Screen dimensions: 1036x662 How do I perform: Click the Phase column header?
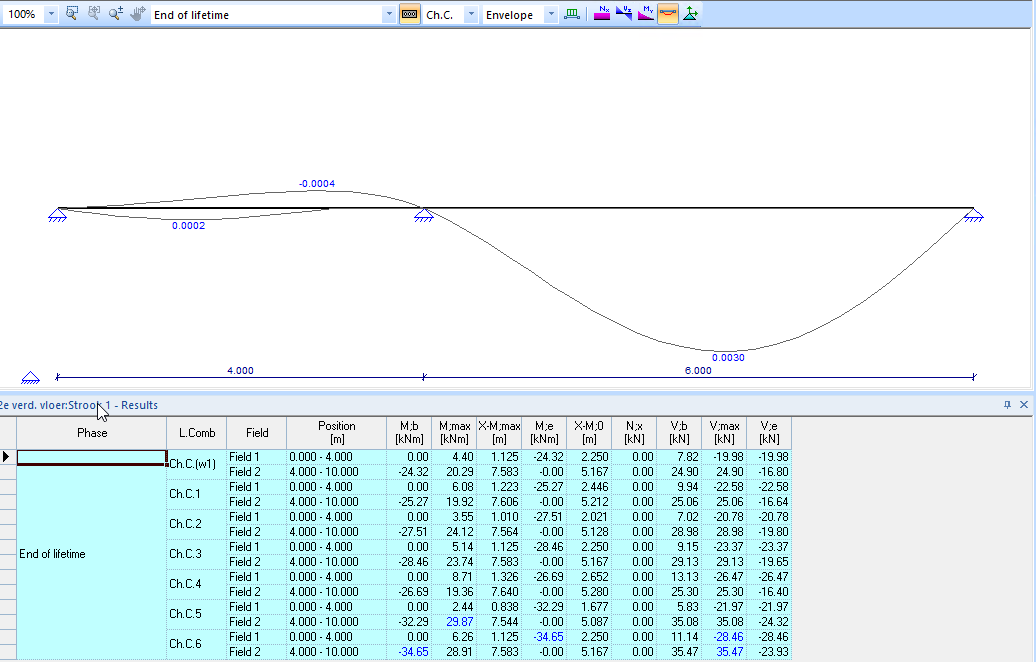click(x=92, y=433)
